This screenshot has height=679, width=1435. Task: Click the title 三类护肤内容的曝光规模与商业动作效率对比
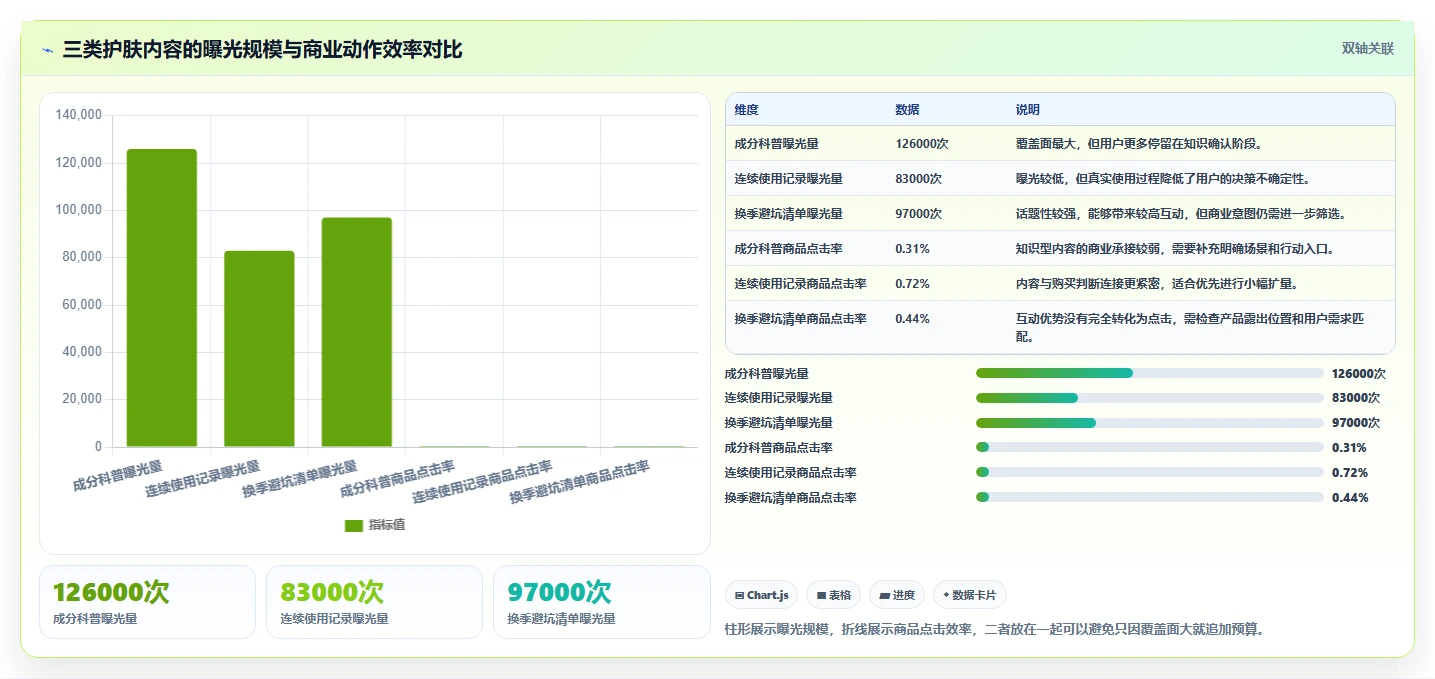pyautogui.click(x=262, y=50)
